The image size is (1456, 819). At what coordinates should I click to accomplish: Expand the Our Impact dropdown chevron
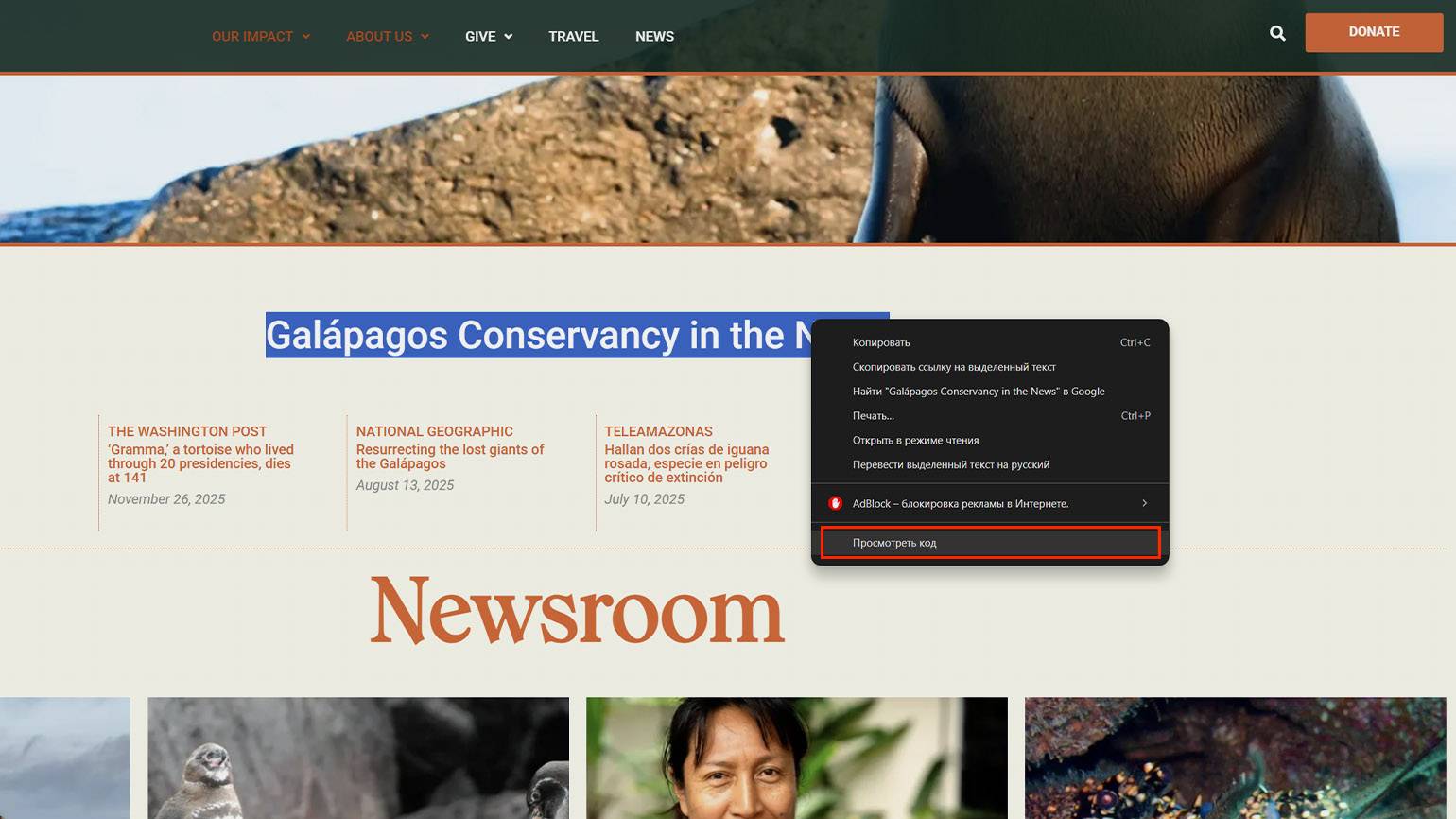pyautogui.click(x=305, y=37)
